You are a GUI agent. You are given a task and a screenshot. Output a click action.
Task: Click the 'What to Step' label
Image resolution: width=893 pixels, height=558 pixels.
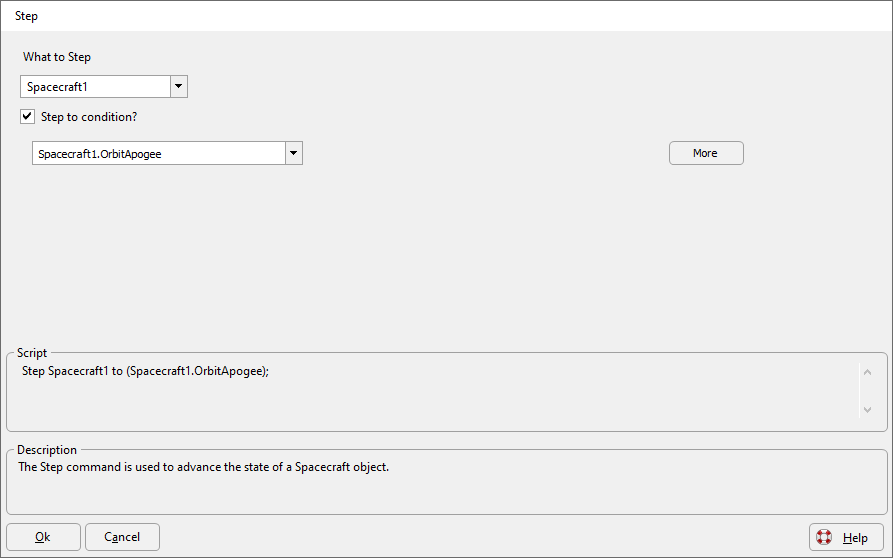click(57, 57)
